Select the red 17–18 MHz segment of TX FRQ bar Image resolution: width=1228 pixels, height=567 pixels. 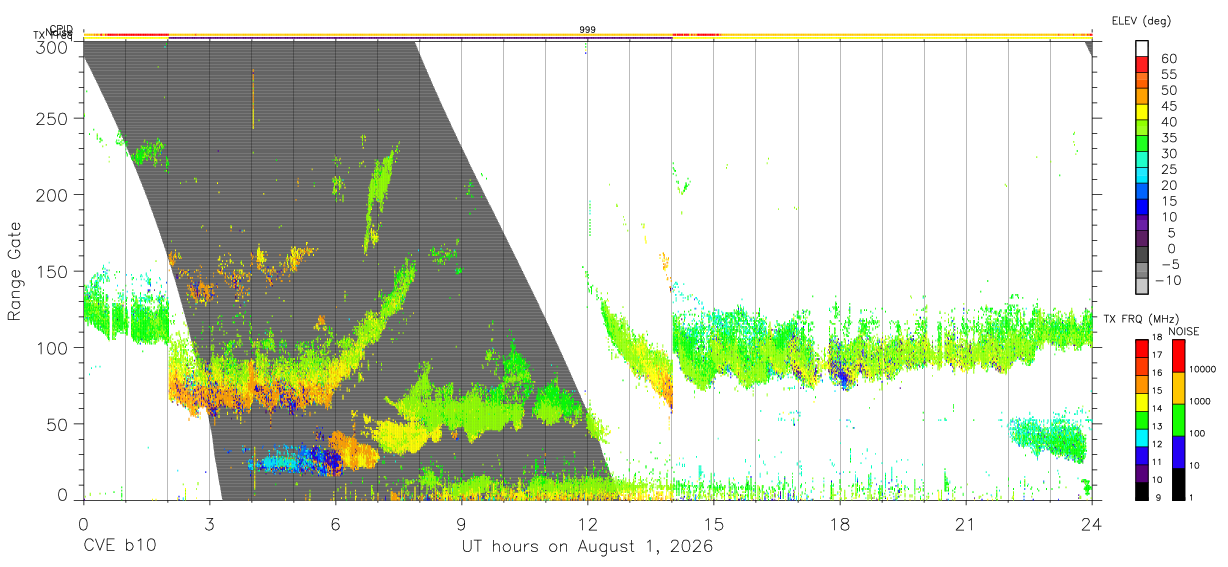1142,348
